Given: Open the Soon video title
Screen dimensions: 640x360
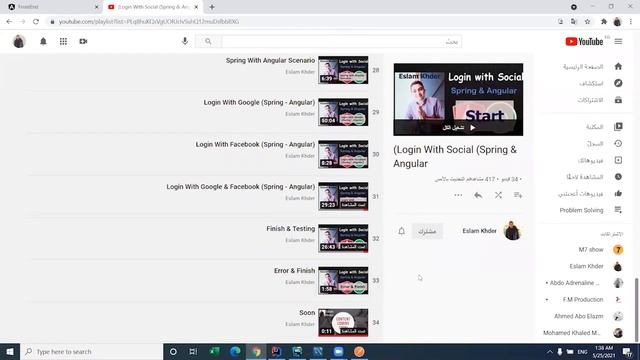Looking at the screenshot, I should [x=307, y=313].
